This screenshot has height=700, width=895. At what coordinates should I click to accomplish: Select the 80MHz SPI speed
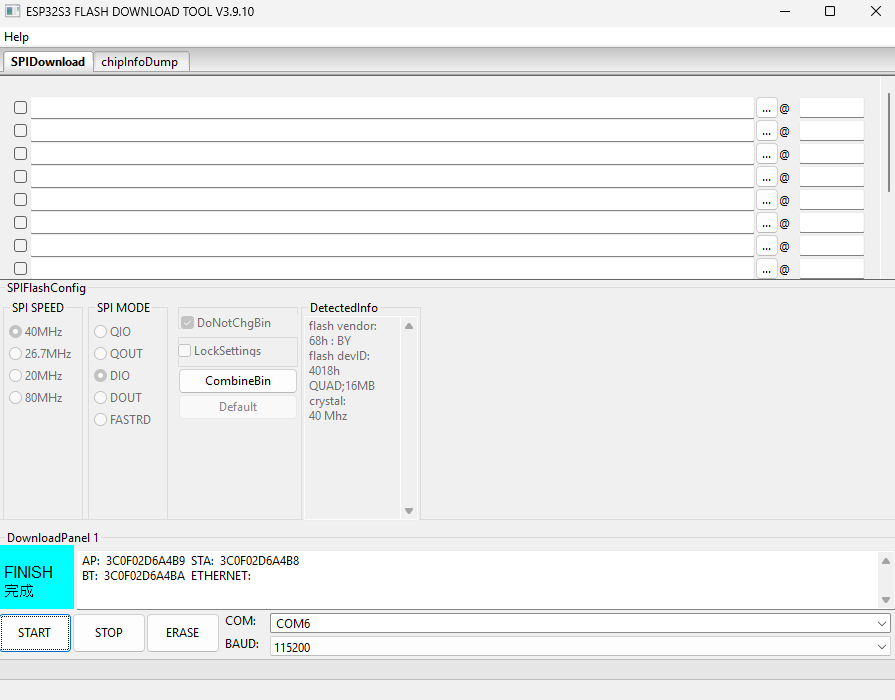36,398
